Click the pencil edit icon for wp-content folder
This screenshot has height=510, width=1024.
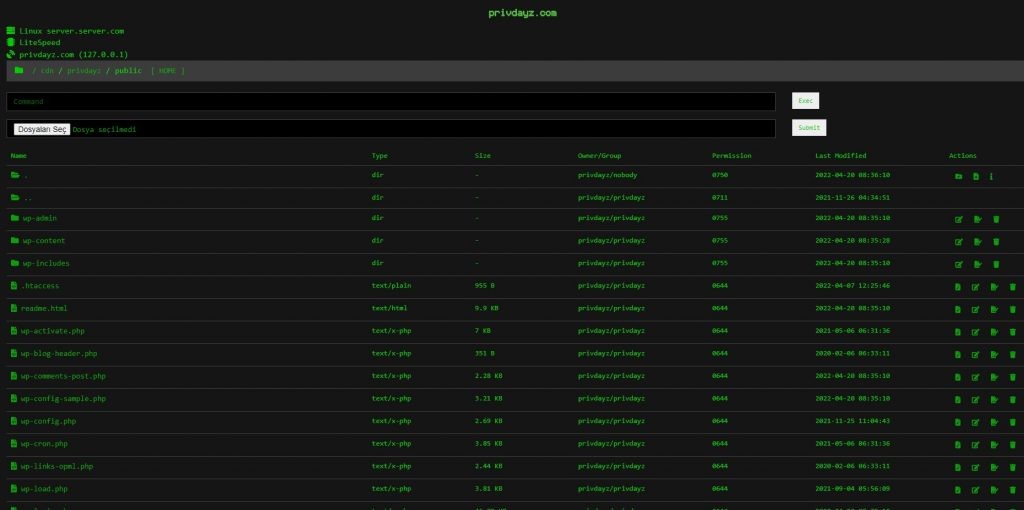click(958, 242)
